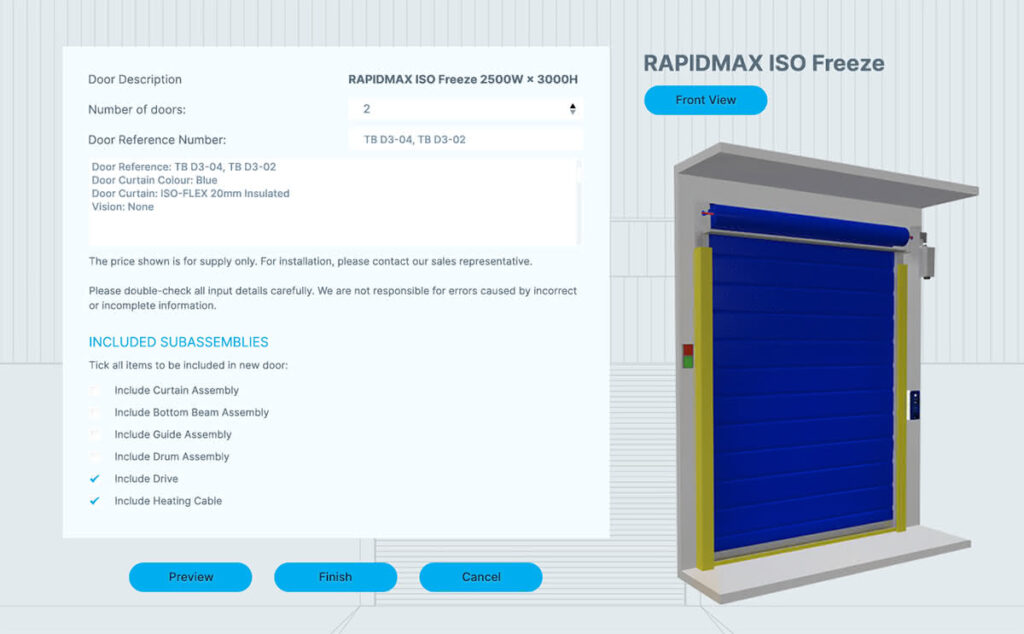Click the Door Curtain Colour: Blue line
This screenshot has width=1024, height=634.
point(154,180)
